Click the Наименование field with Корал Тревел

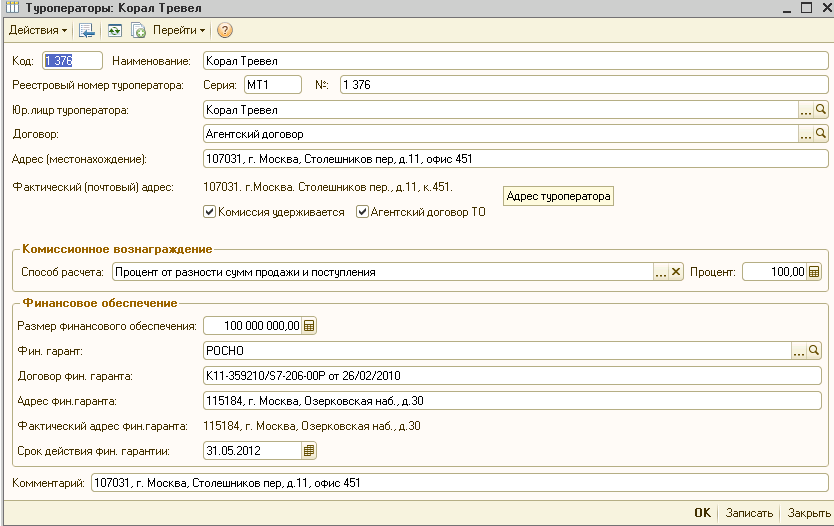pos(515,61)
